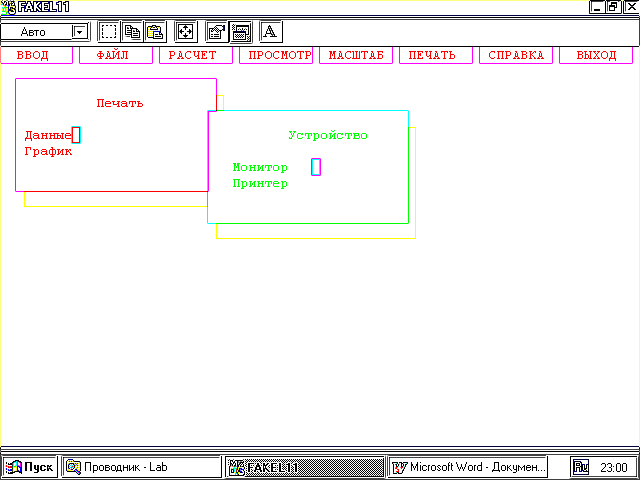Open the ВВОД menu
Viewport: 640px width, 480px height.
37,55
